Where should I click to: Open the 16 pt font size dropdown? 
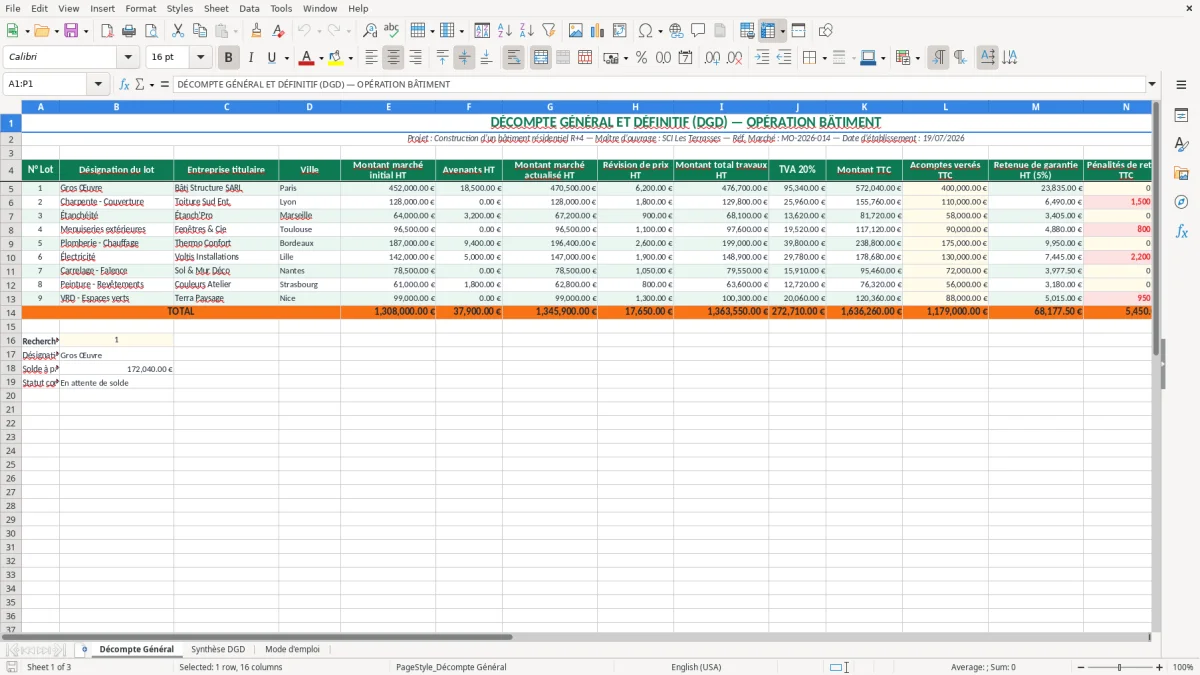pos(200,58)
